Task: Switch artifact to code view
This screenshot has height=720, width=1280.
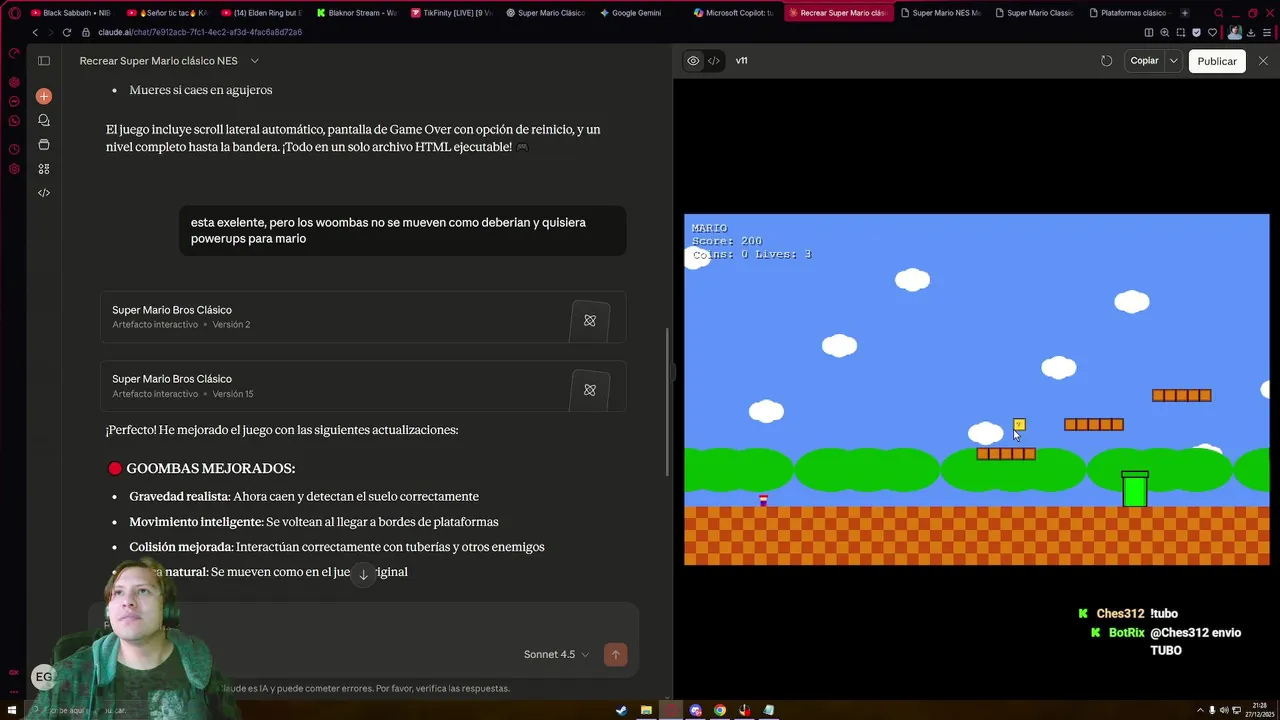Action: [x=714, y=61]
